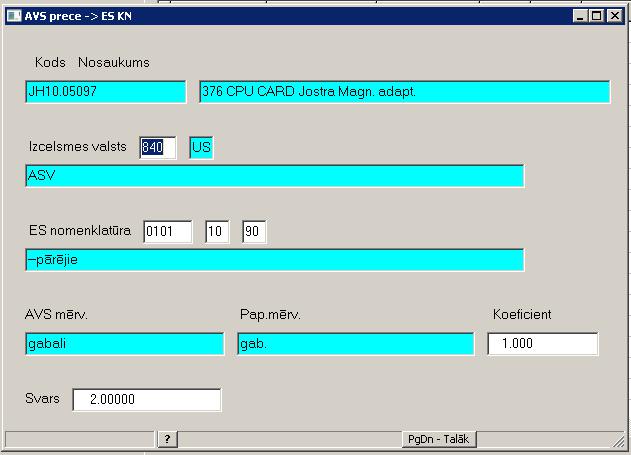Click the Kods field JH10.05097
Screen dimensions: 631x455
pos(106,92)
